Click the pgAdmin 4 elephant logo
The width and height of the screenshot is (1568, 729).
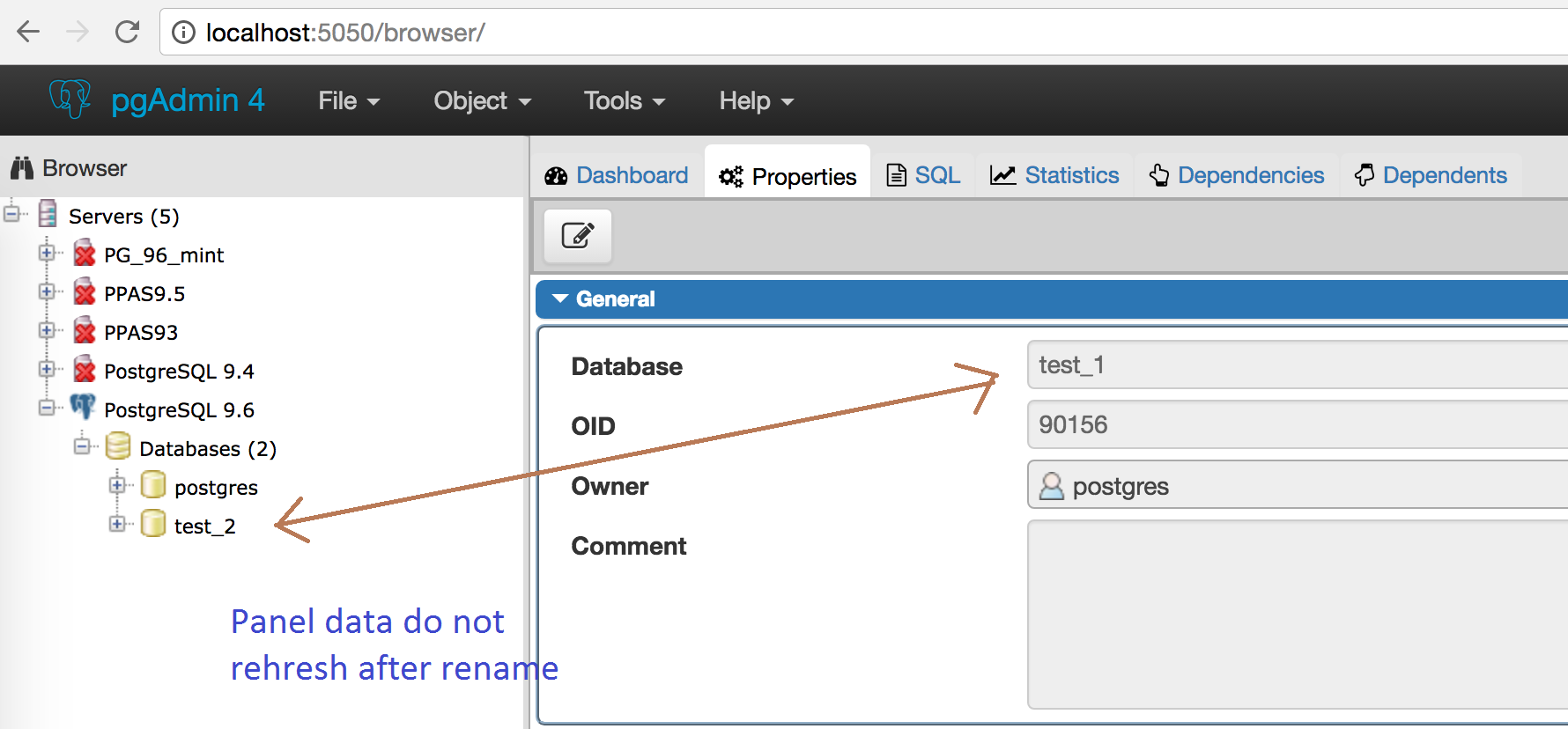pyautogui.click(x=70, y=99)
